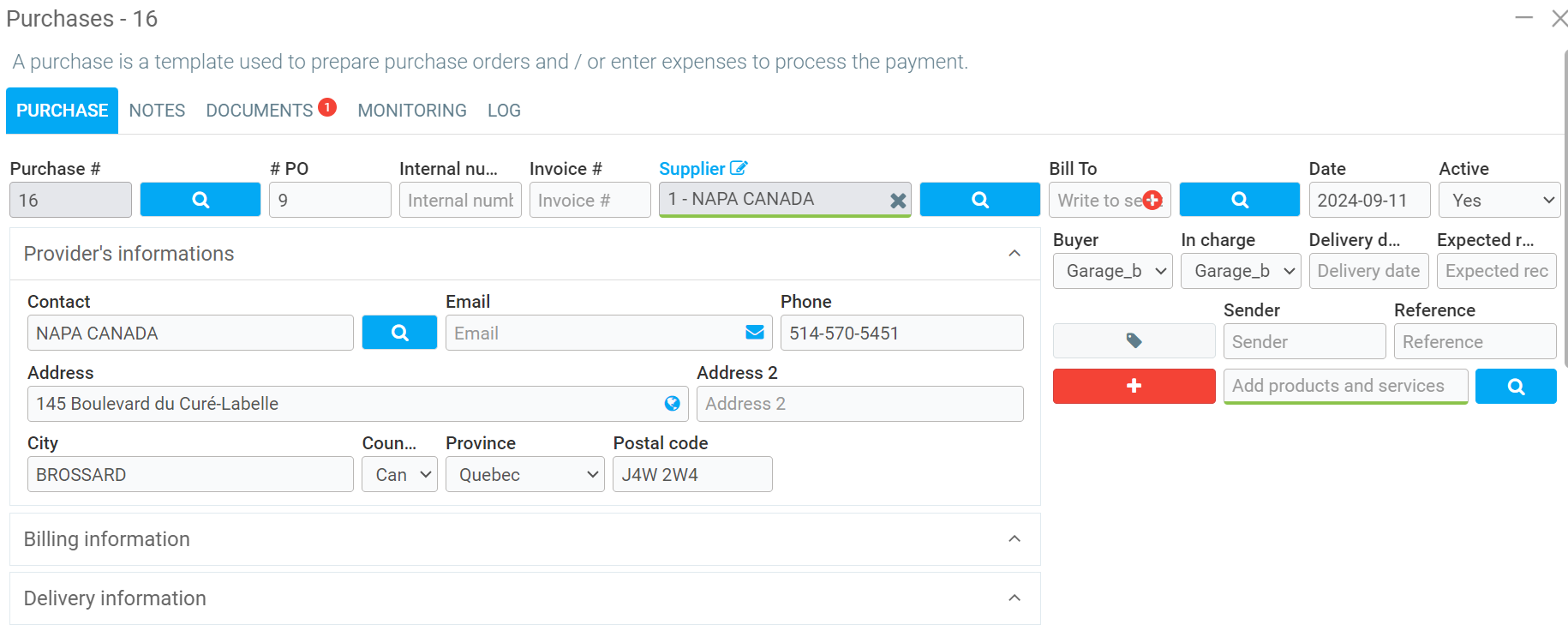Viewport: 1568px width, 631px height.
Task: Click the edit icon beside Supplier label
Action: pyautogui.click(x=739, y=168)
